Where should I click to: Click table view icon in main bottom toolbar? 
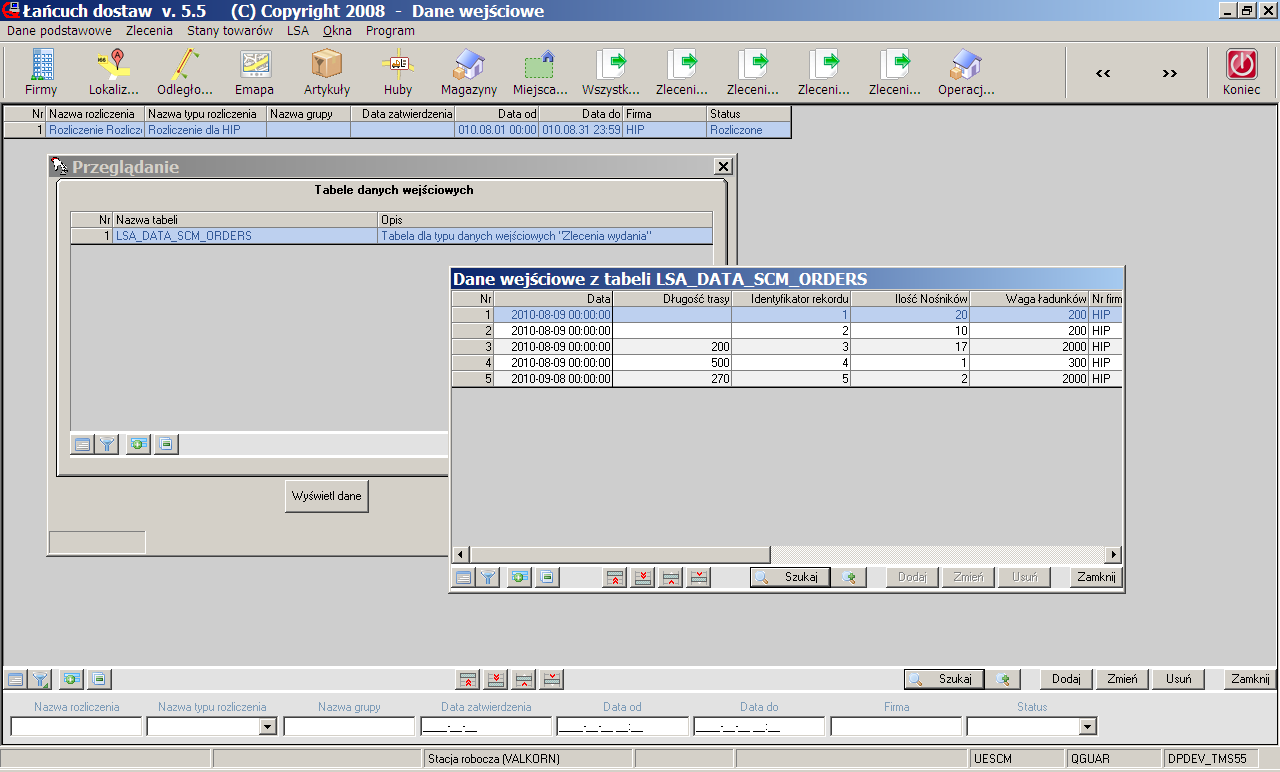click(x=16, y=679)
